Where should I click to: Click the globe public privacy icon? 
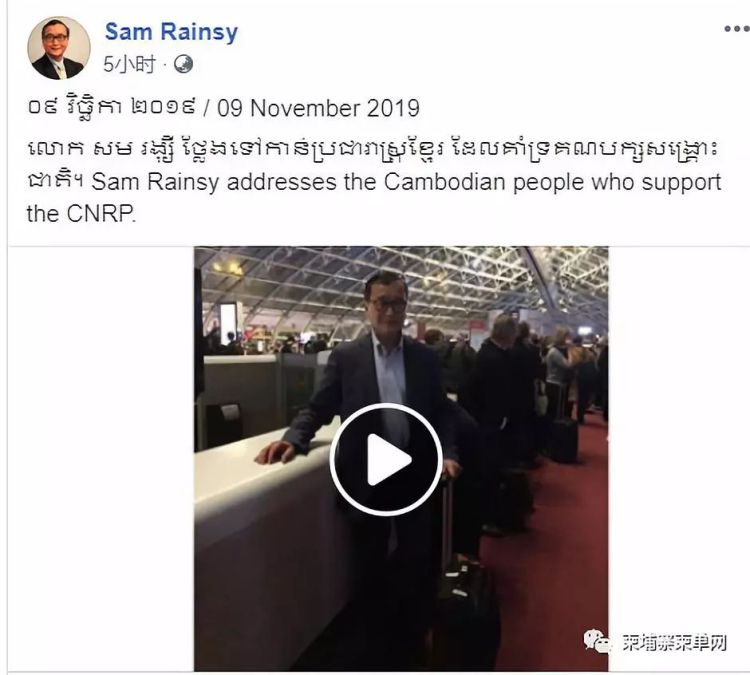(183, 64)
